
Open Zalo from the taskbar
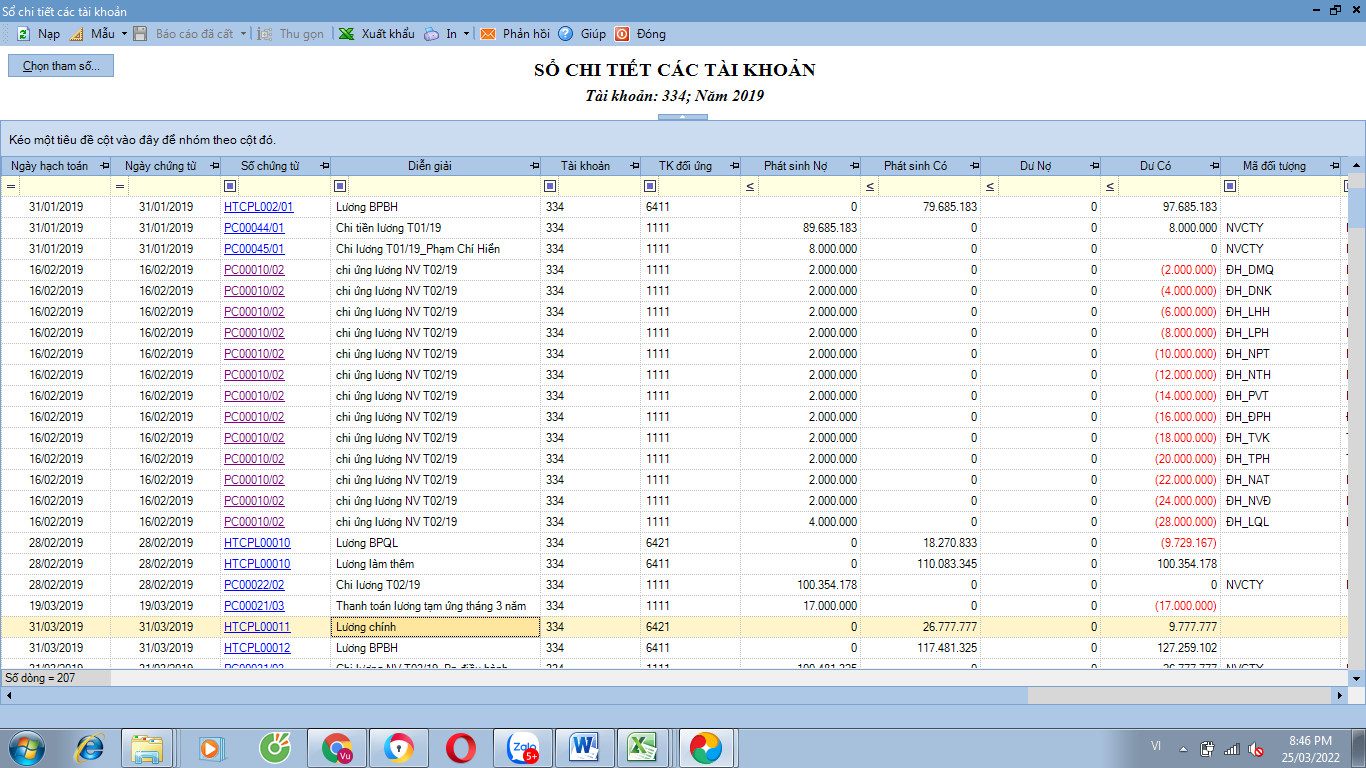coord(523,747)
